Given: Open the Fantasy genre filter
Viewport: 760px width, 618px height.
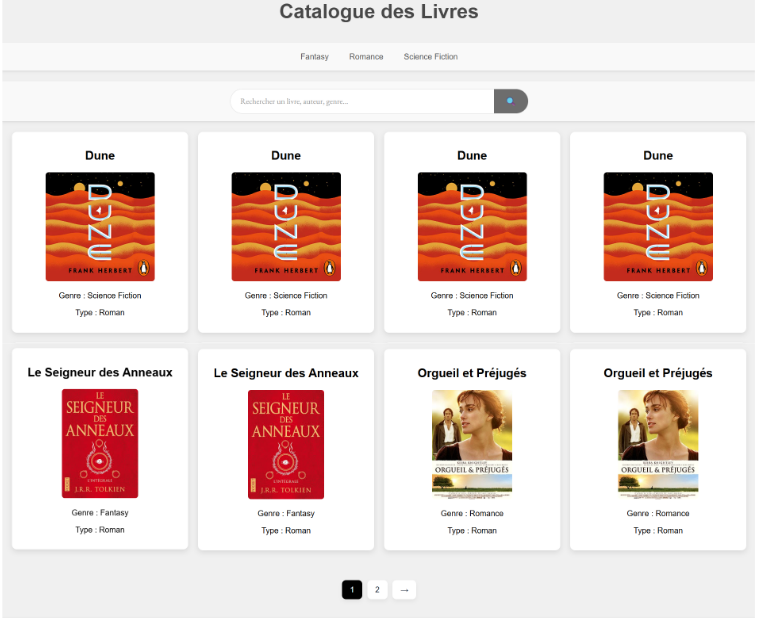Looking at the screenshot, I should (314, 57).
